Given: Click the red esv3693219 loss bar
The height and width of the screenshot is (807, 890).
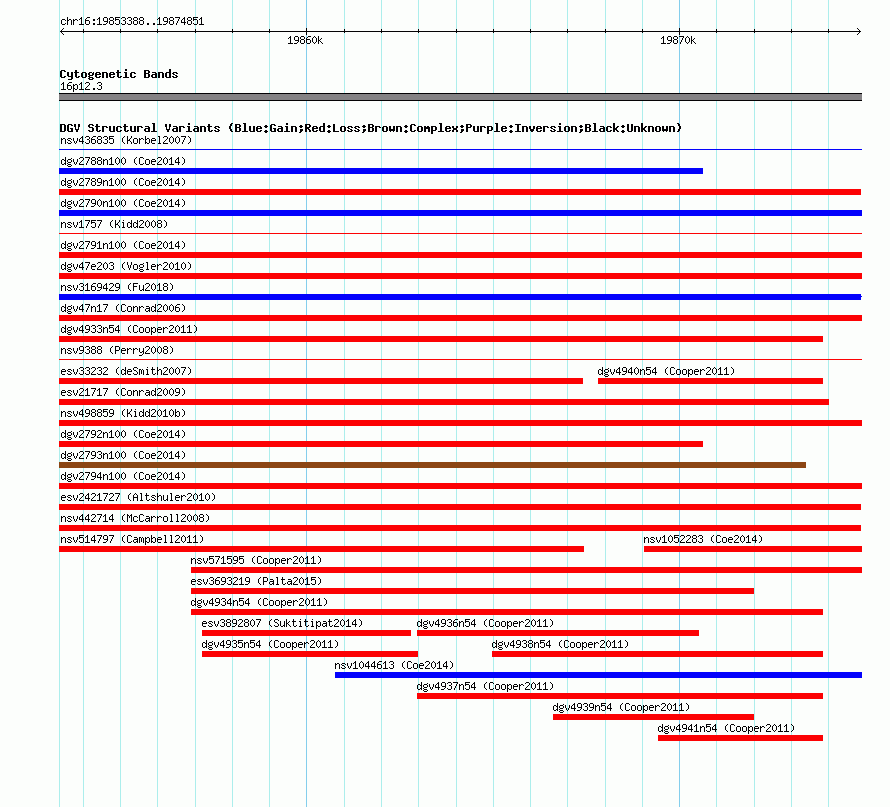Looking at the screenshot, I should 472,591.
